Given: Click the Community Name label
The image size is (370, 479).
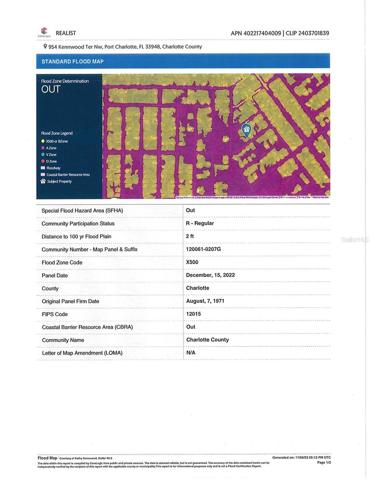Looking at the screenshot, I should pyautogui.click(x=63, y=341).
